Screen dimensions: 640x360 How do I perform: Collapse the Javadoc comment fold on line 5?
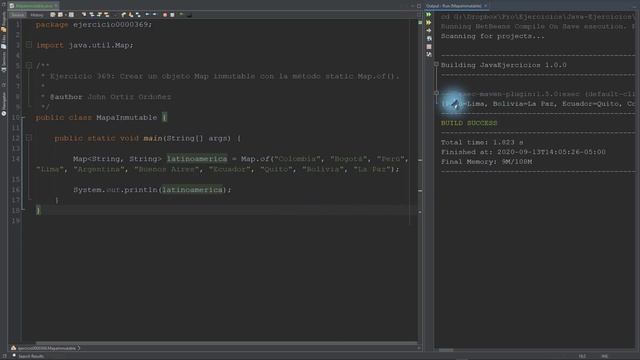click(x=29, y=65)
